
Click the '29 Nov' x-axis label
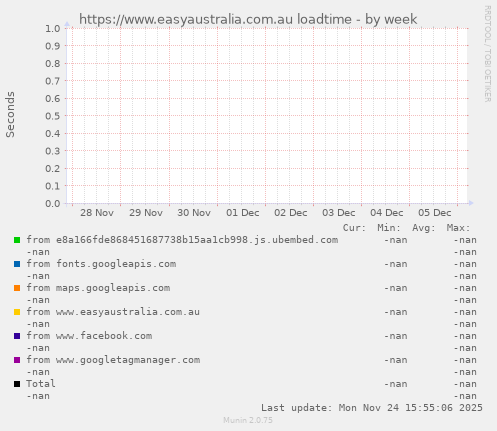(x=146, y=213)
